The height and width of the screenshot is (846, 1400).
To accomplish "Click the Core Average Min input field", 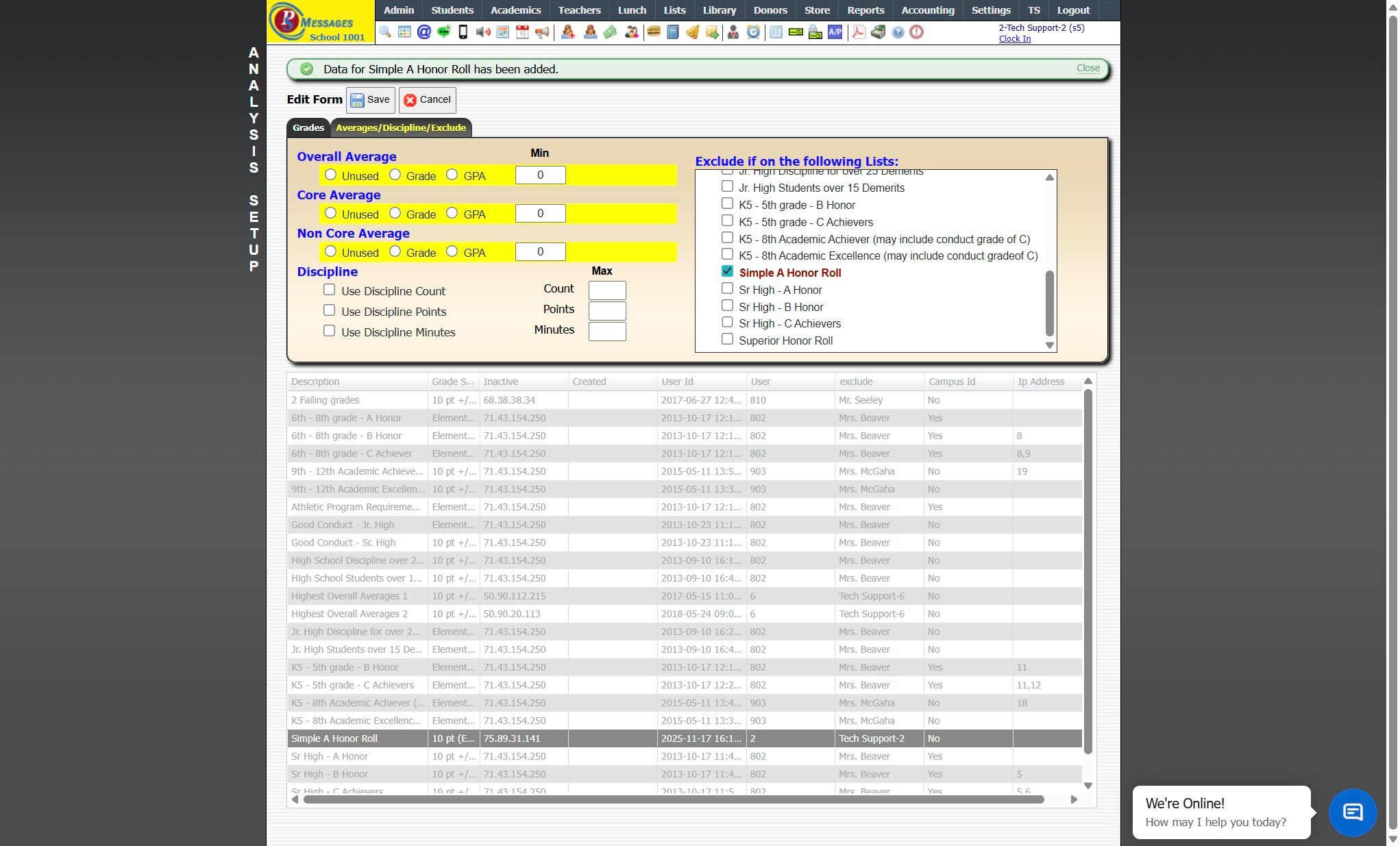I will [x=540, y=214].
